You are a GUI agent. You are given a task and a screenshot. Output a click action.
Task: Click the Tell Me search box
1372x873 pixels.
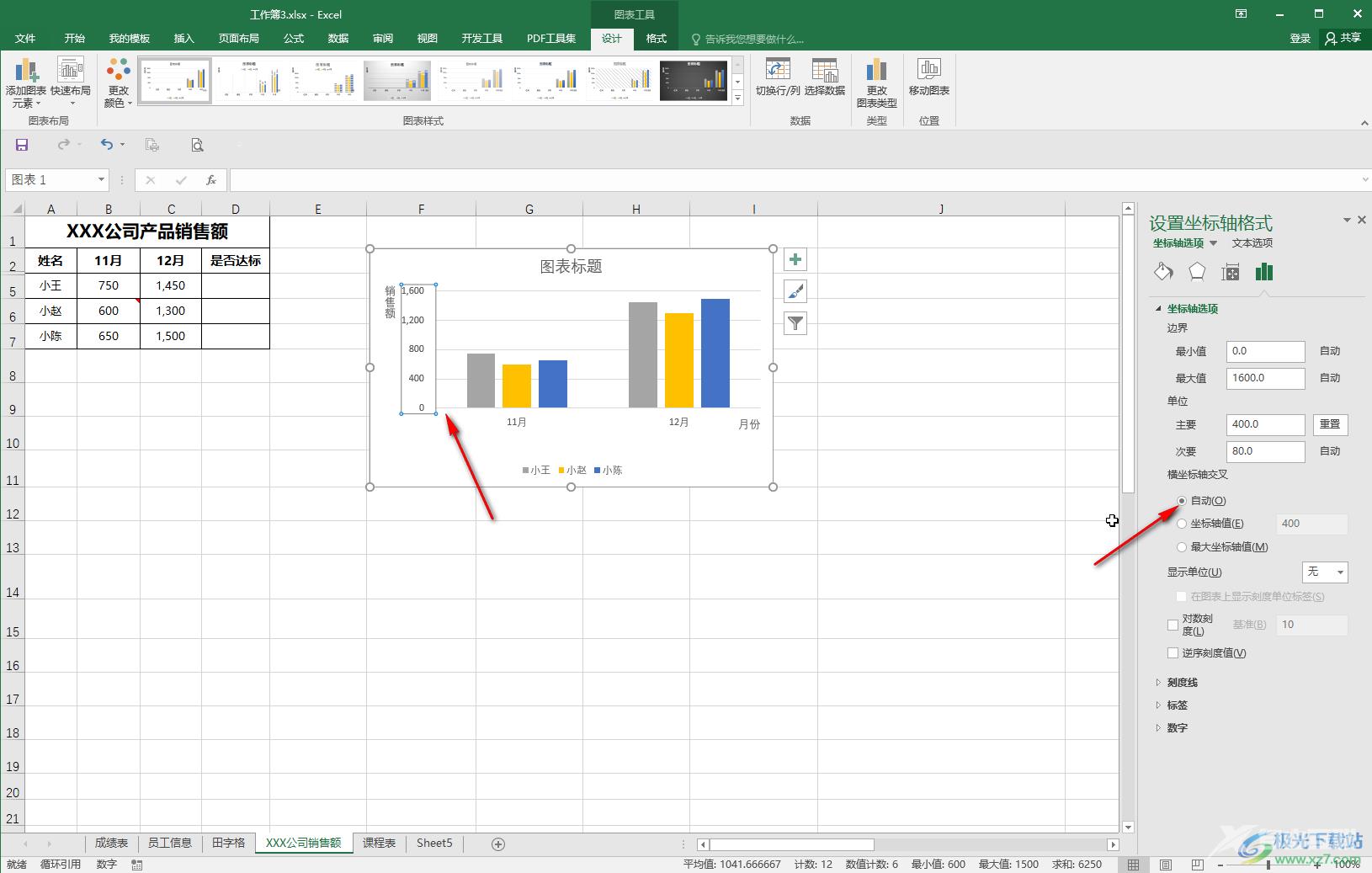(x=747, y=39)
